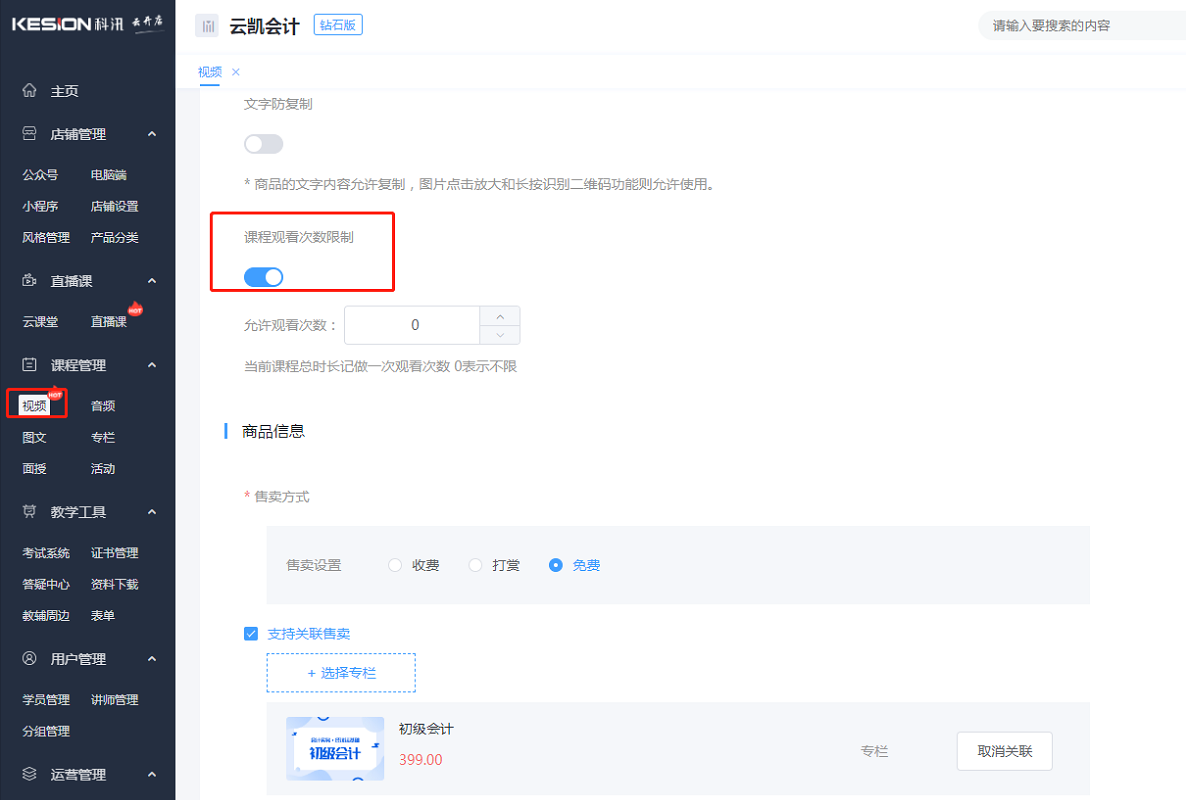Click the 店铺管理 shop icon
The width and height of the screenshot is (1186, 800).
[x=30, y=134]
